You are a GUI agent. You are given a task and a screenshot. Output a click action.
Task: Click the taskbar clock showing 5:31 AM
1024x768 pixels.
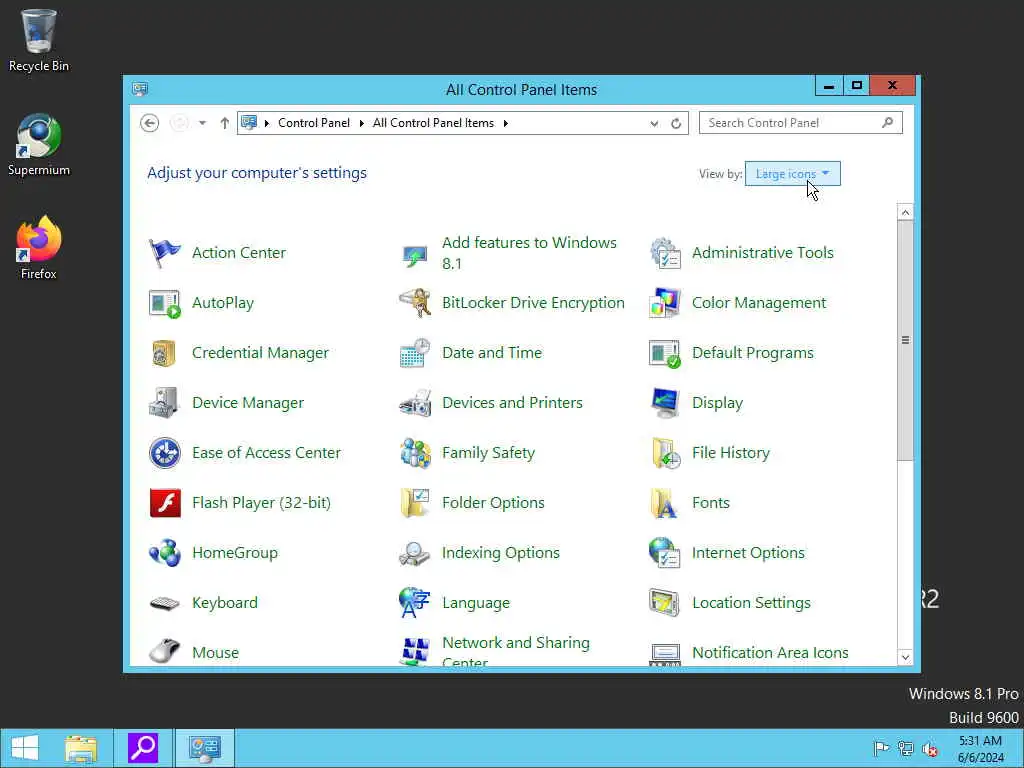[980, 748]
